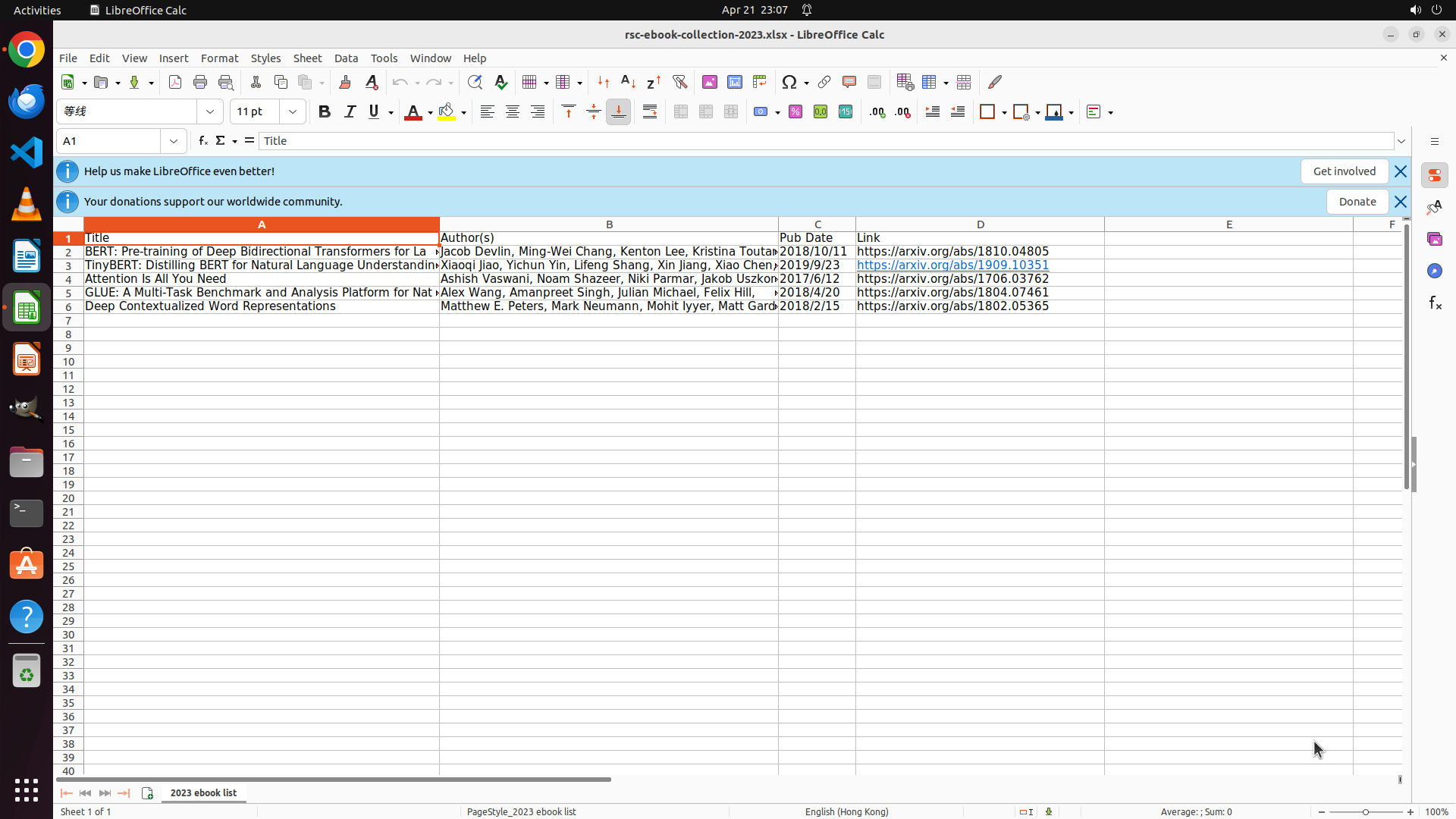
Task: Select the '2023 ebook list' sheet tab
Action: 203,792
